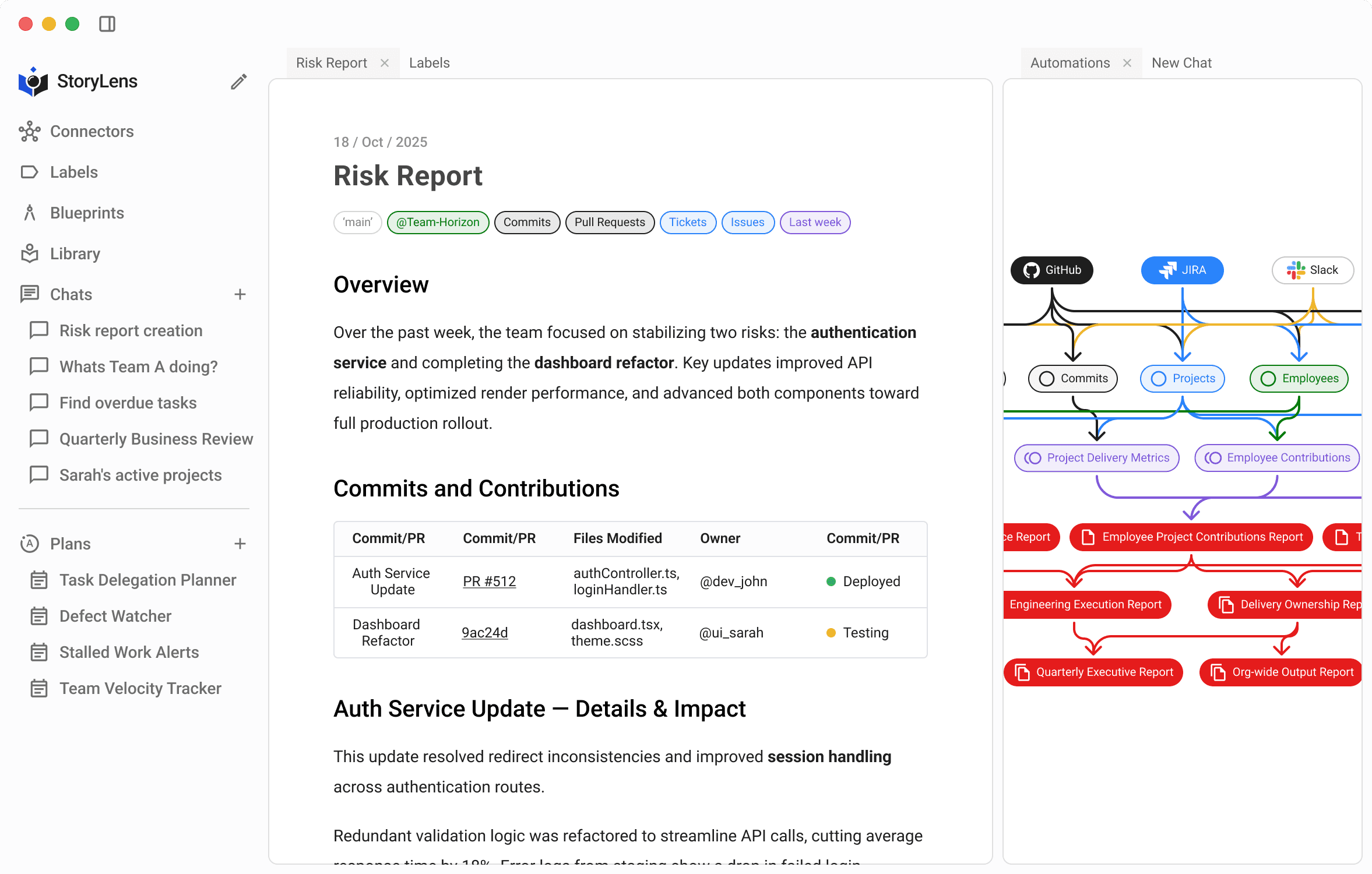Expand the Last week filter tag
Screen dimensions: 1372x874
(814, 223)
